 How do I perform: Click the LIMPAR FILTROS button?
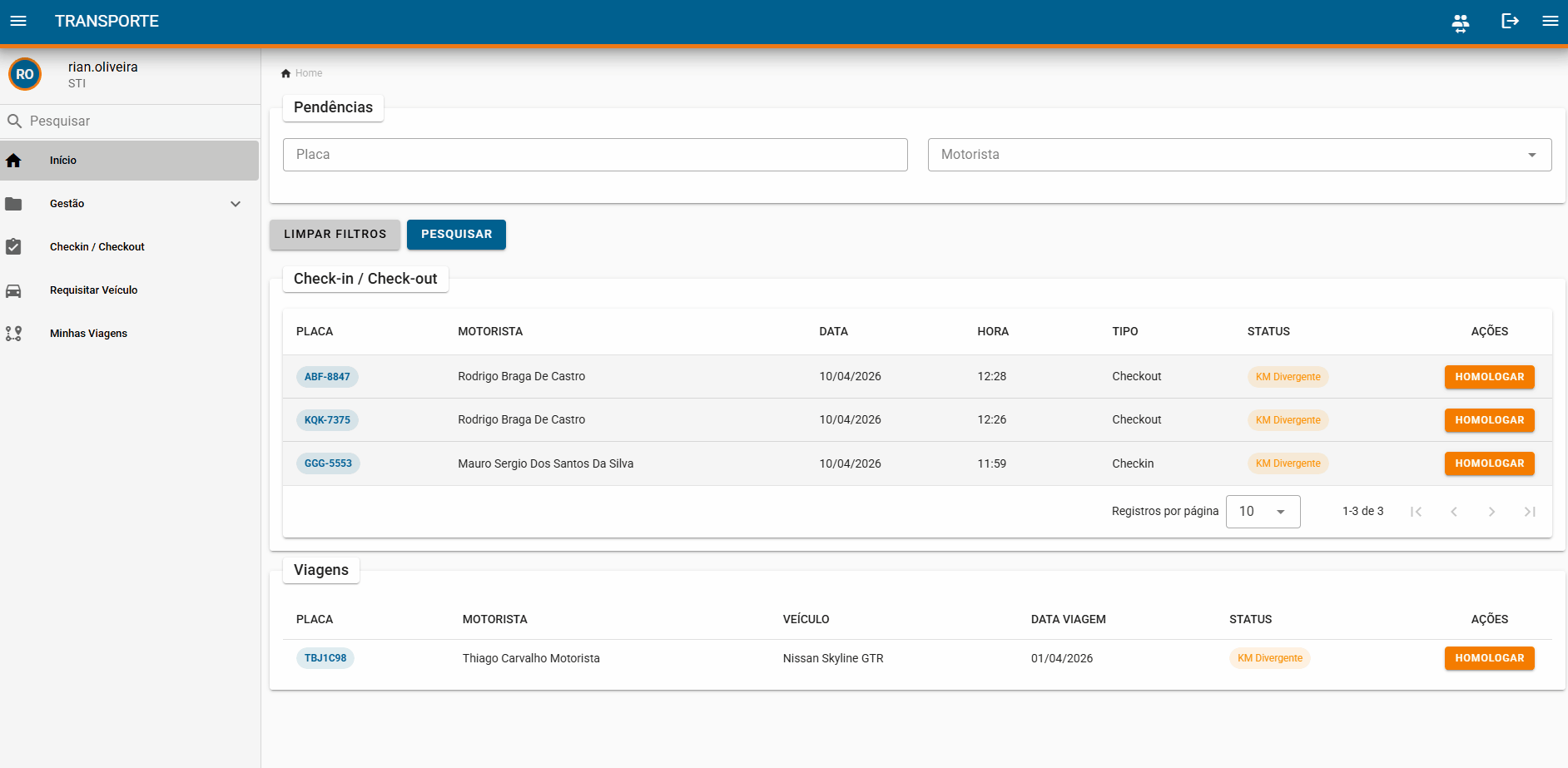click(335, 235)
